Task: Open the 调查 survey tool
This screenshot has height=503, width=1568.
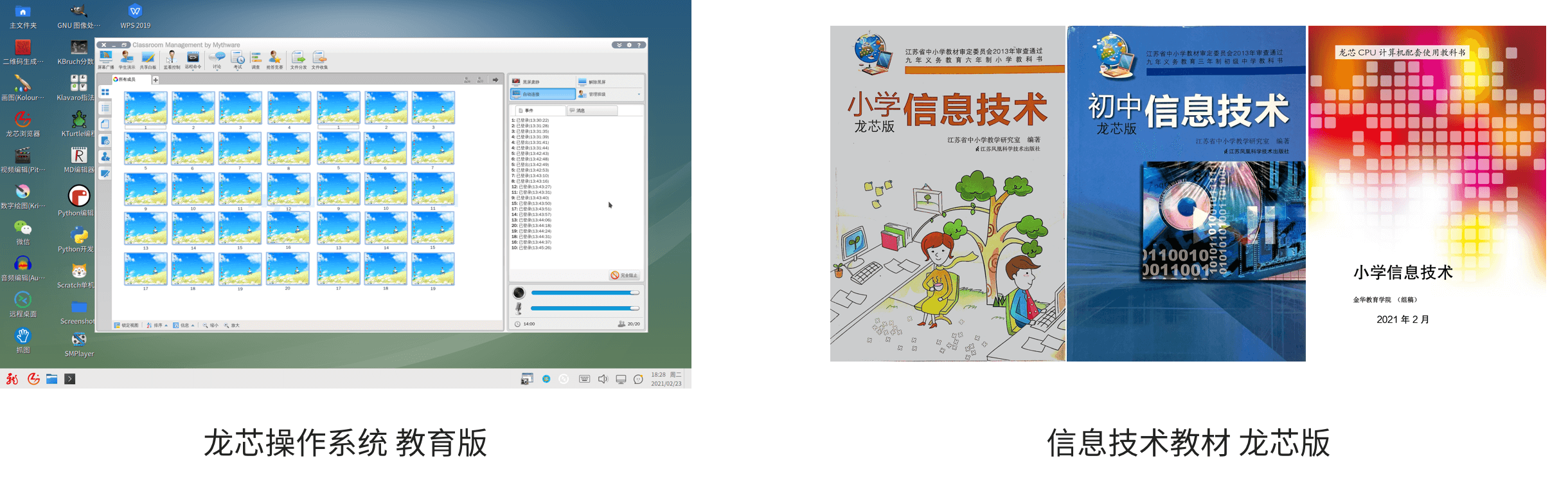Action: (x=256, y=60)
